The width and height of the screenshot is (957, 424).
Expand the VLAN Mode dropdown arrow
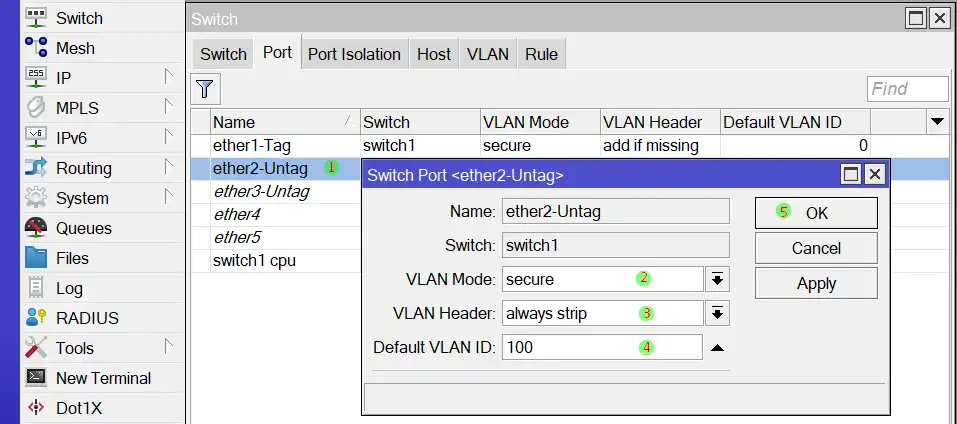(x=717, y=279)
